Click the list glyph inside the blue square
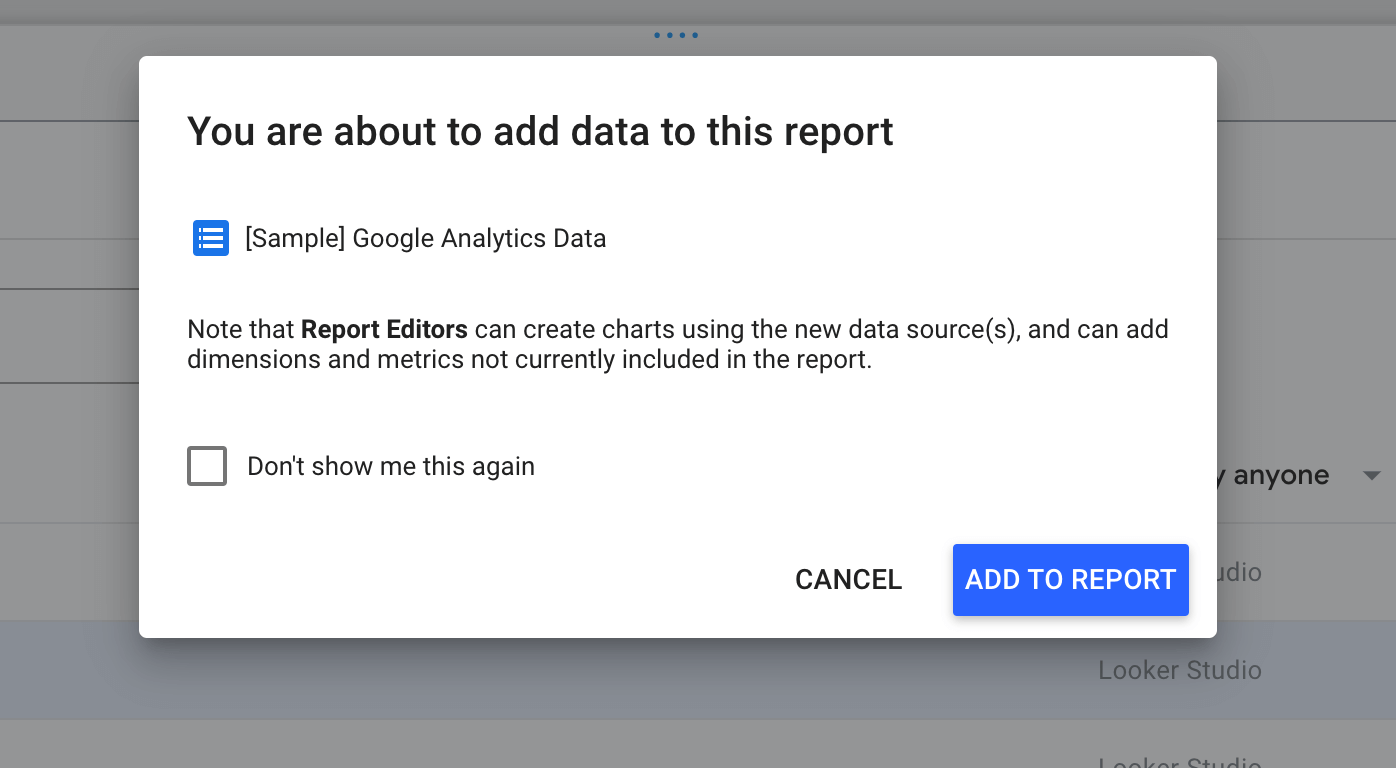The width and height of the screenshot is (1396, 768). click(x=210, y=238)
